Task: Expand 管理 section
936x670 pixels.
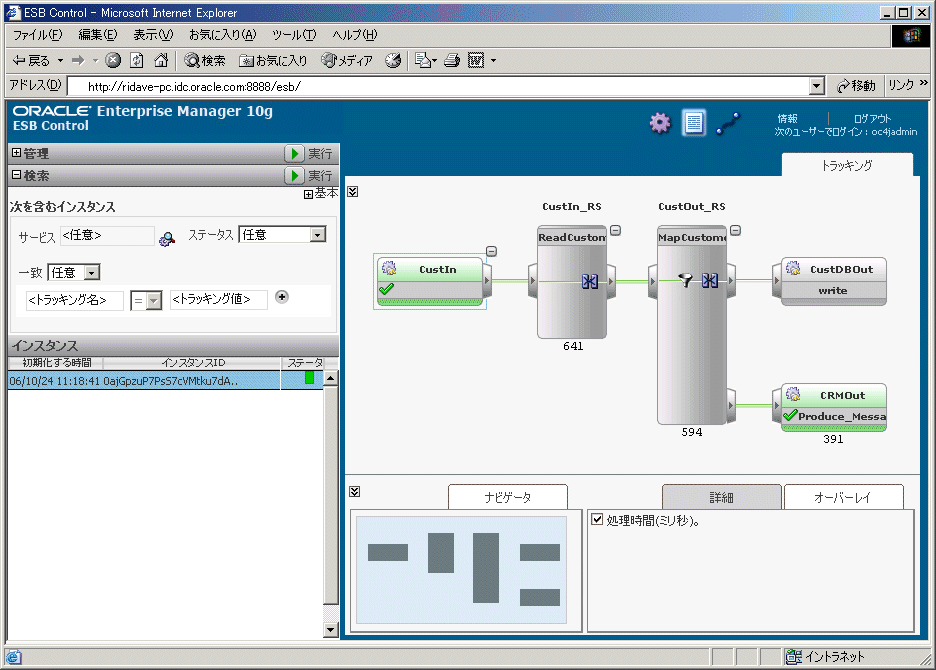Action: (17, 153)
